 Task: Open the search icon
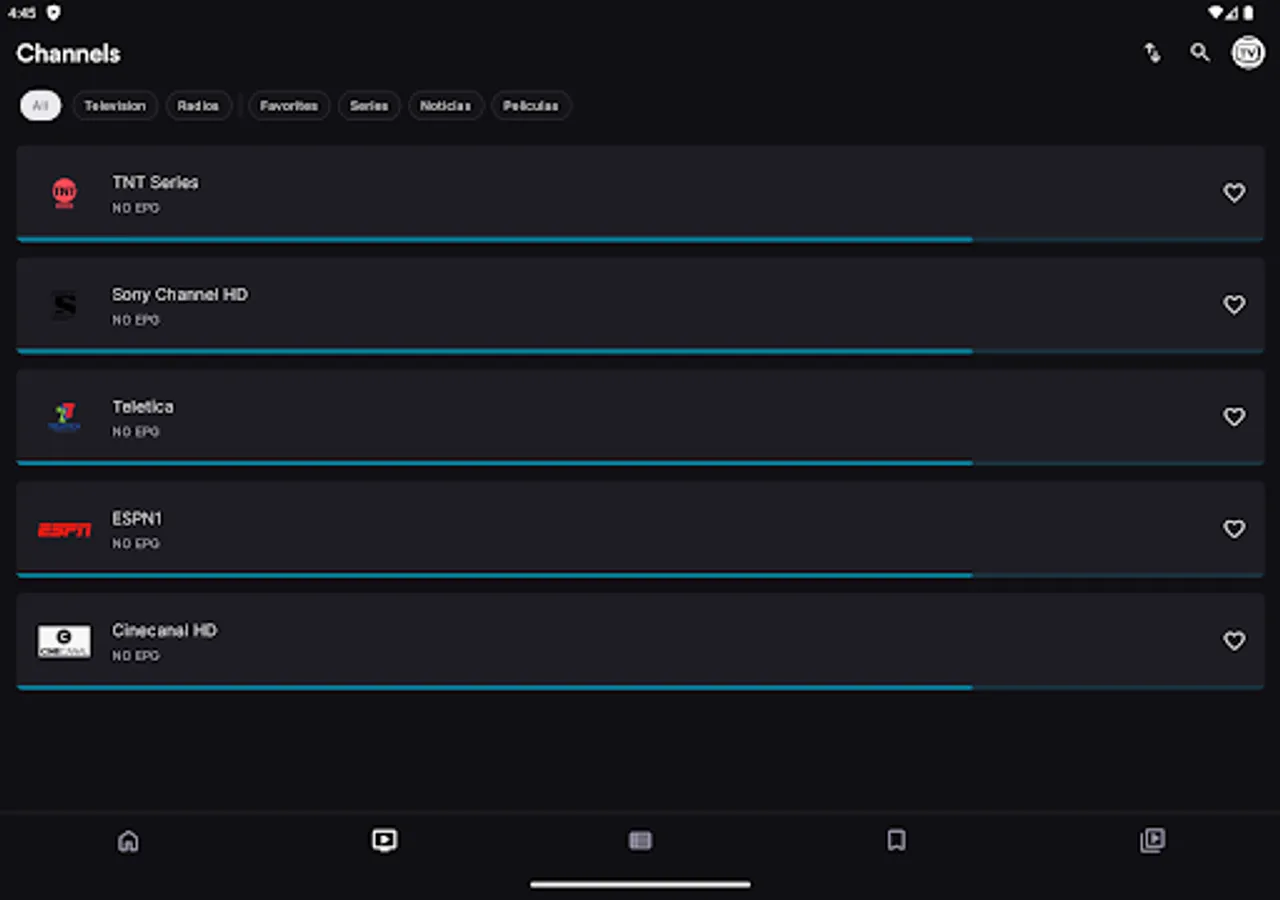click(1200, 53)
